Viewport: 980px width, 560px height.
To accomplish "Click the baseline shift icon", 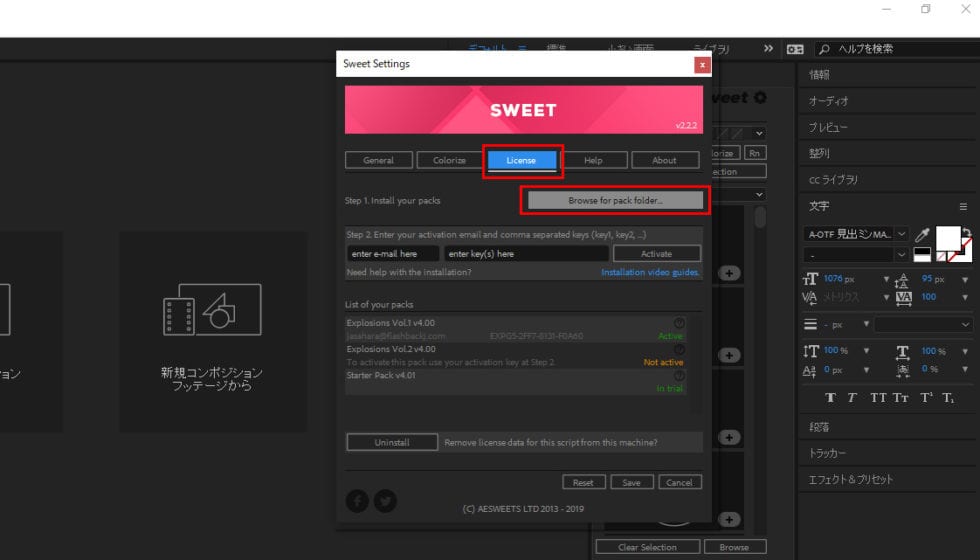I will 809,371.
